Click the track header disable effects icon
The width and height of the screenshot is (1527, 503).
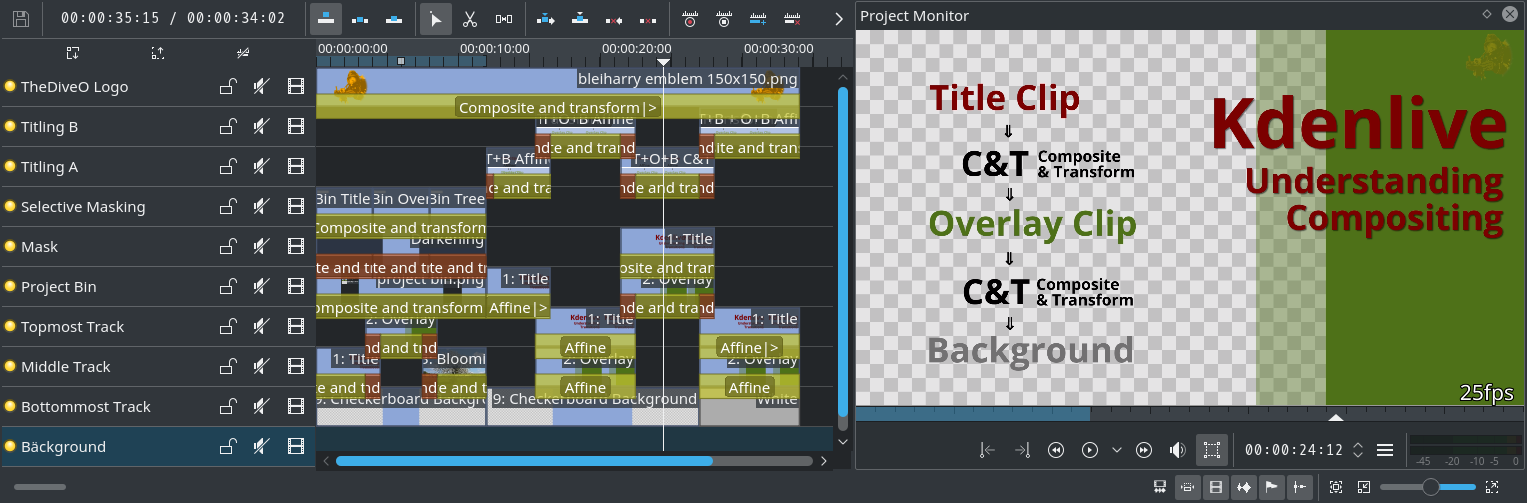(x=243, y=52)
